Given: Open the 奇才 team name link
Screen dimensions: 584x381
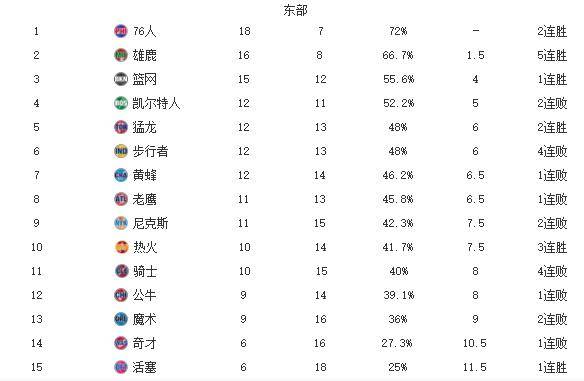Looking at the screenshot, I should click(x=145, y=343).
